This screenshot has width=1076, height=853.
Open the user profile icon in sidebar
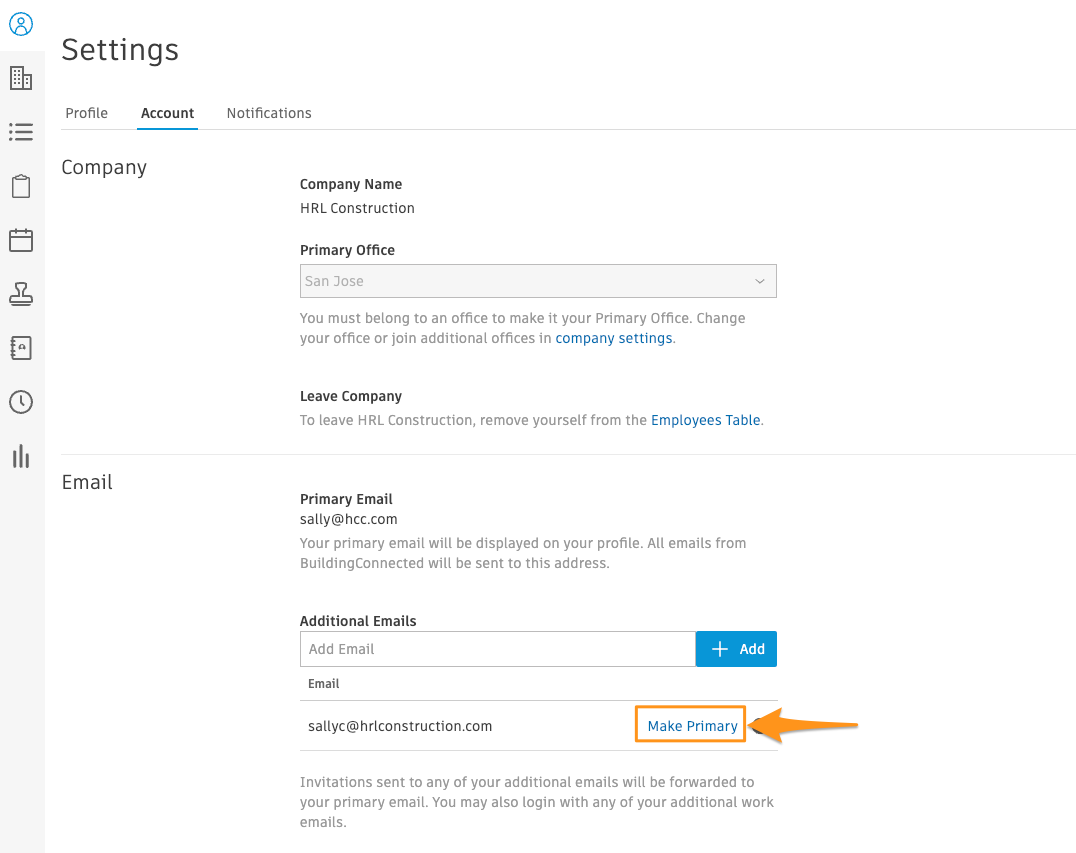click(x=21, y=24)
